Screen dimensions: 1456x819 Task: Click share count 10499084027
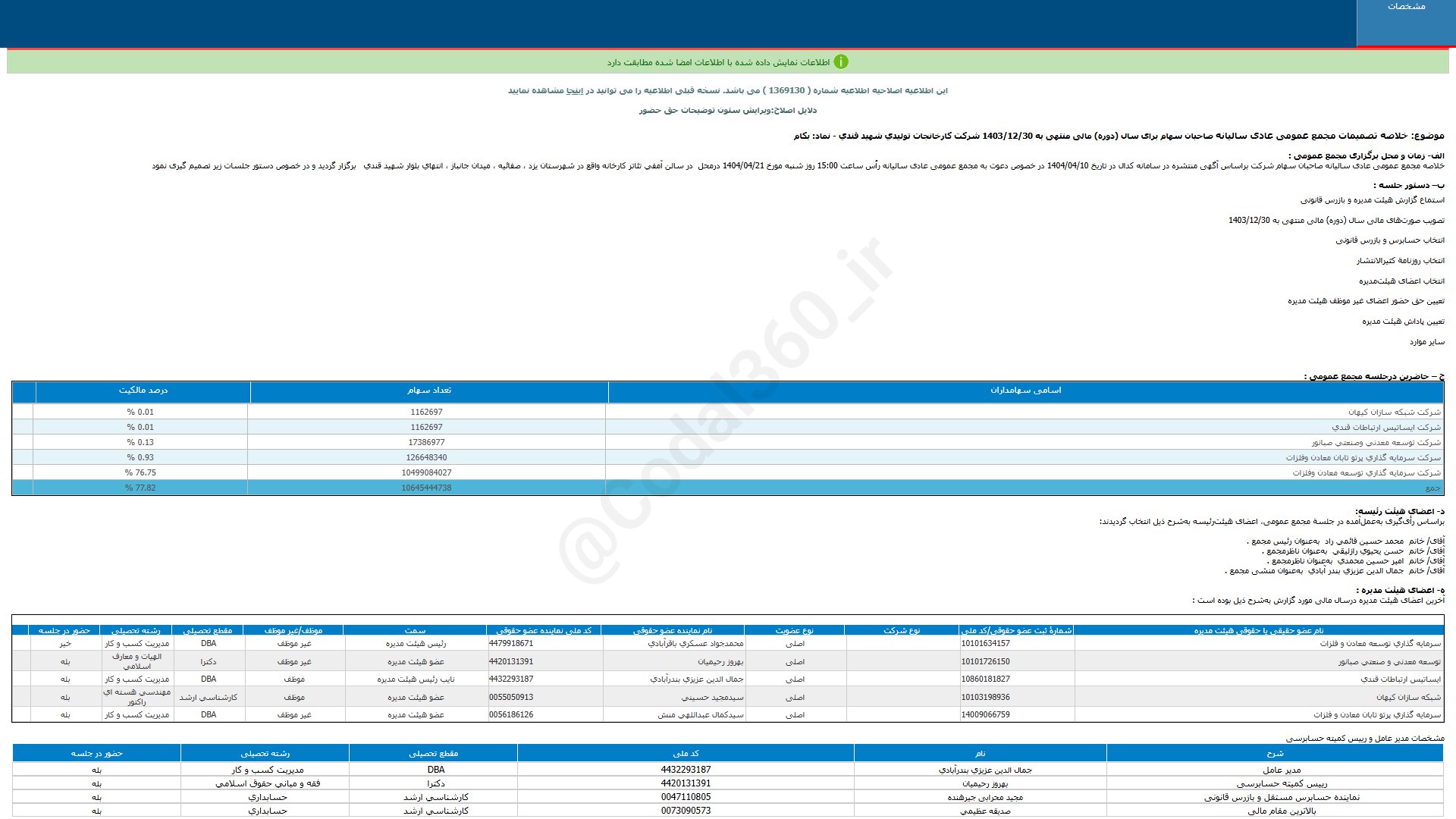click(426, 472)
